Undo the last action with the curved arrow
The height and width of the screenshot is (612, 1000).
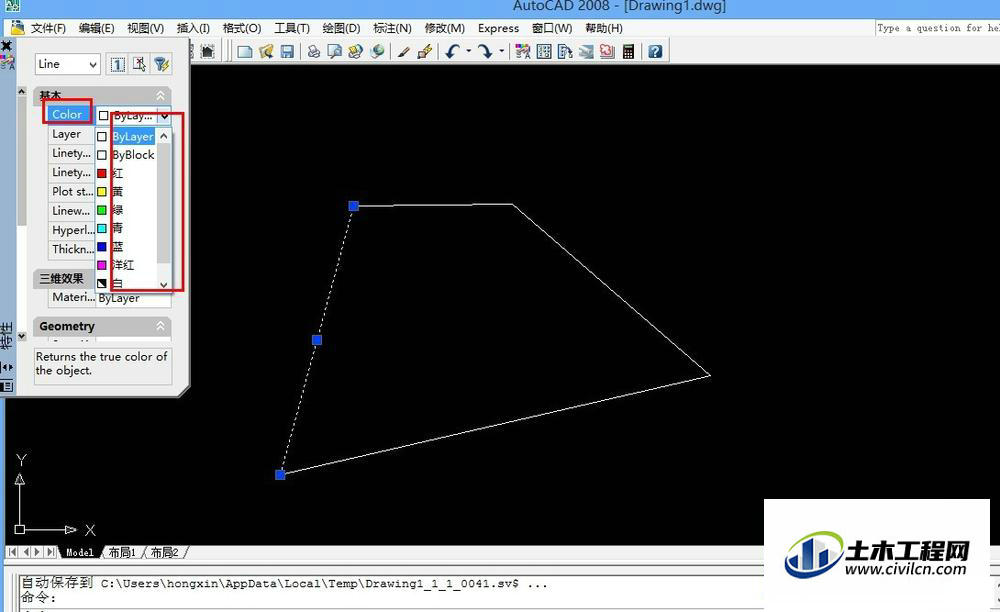452,52
